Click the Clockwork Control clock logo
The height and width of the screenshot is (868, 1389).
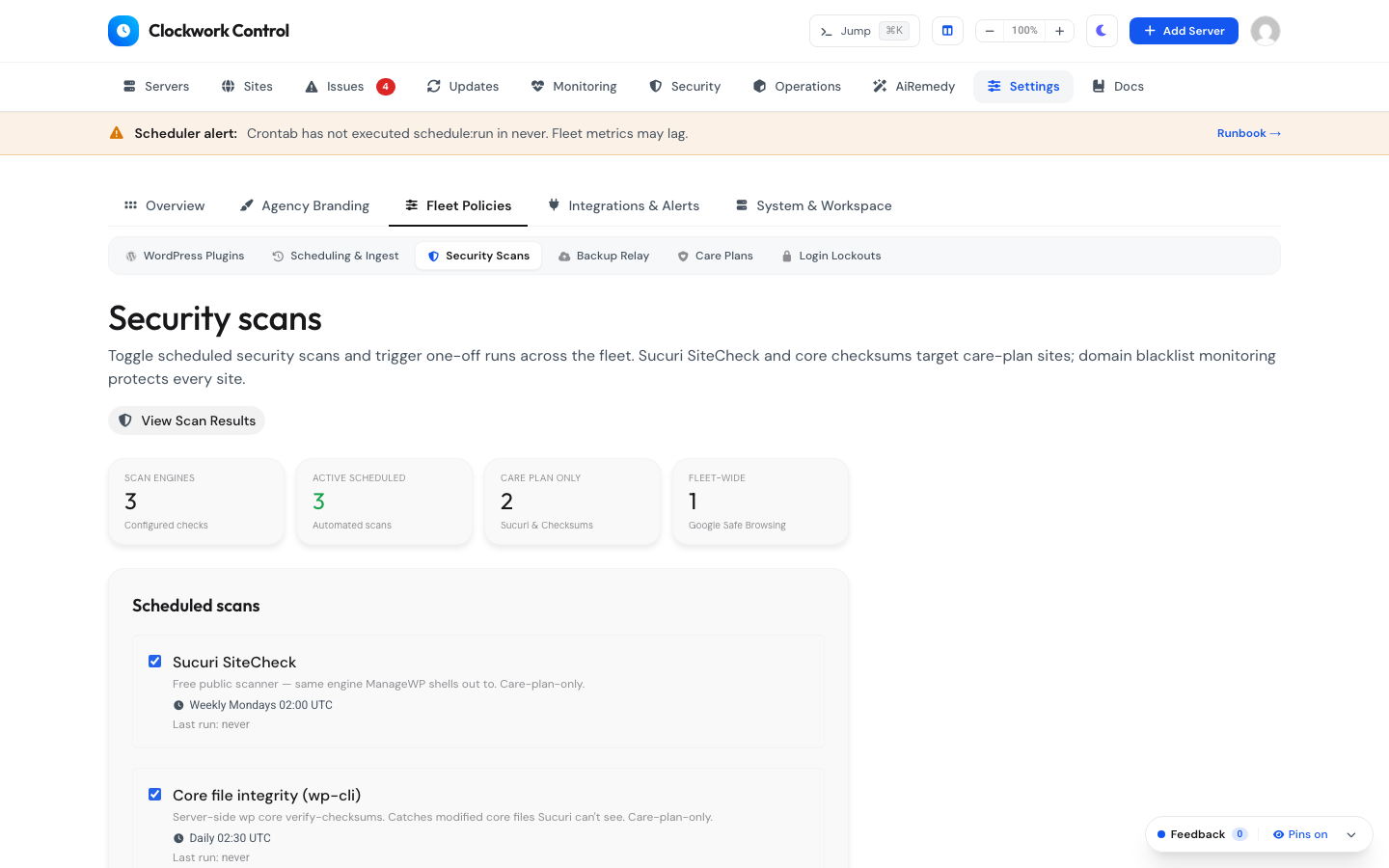pyautogui.click(x=123, y=31)
